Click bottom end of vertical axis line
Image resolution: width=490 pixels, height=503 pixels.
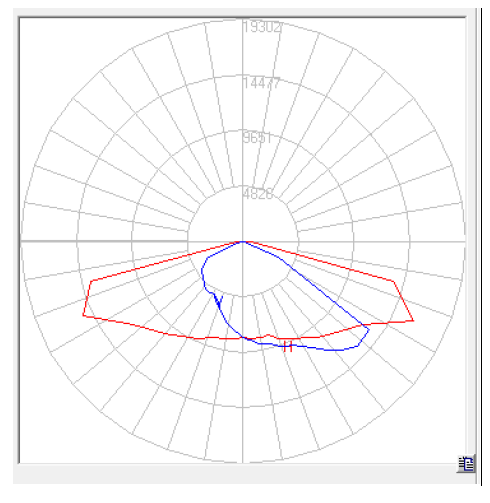pos(243,461)
